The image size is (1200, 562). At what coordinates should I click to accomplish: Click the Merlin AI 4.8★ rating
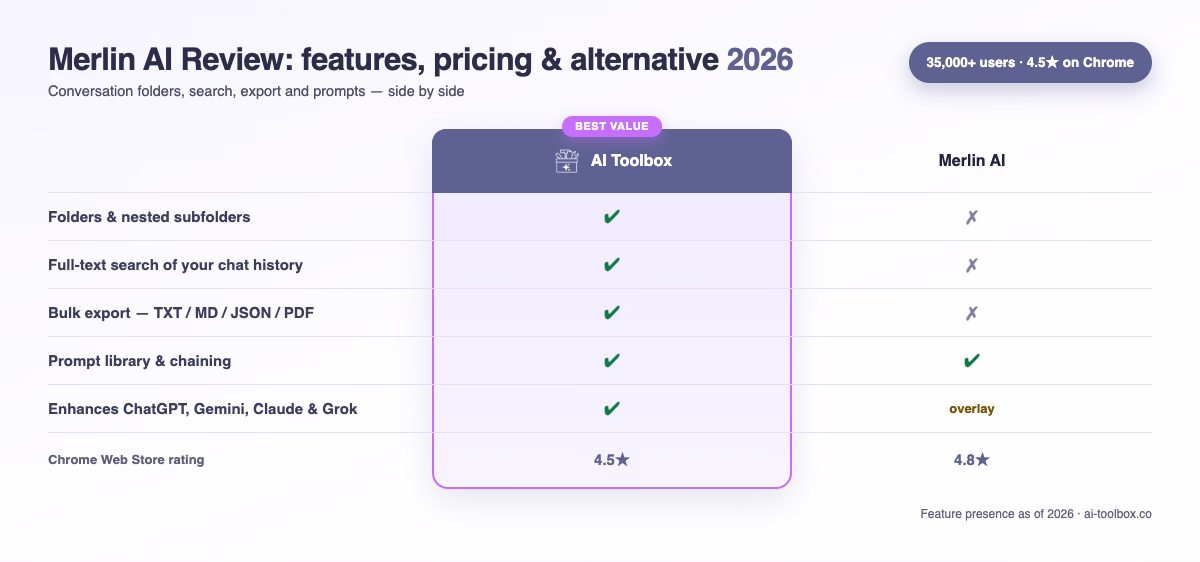coord(971,461)
